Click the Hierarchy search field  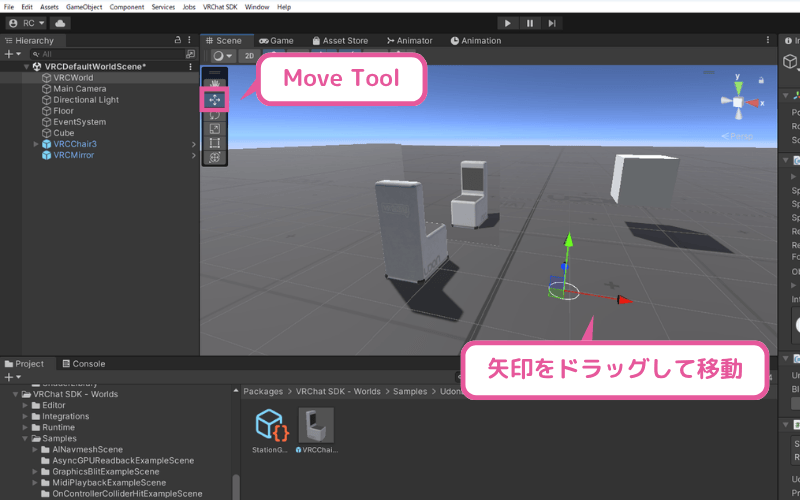(108, 54)
